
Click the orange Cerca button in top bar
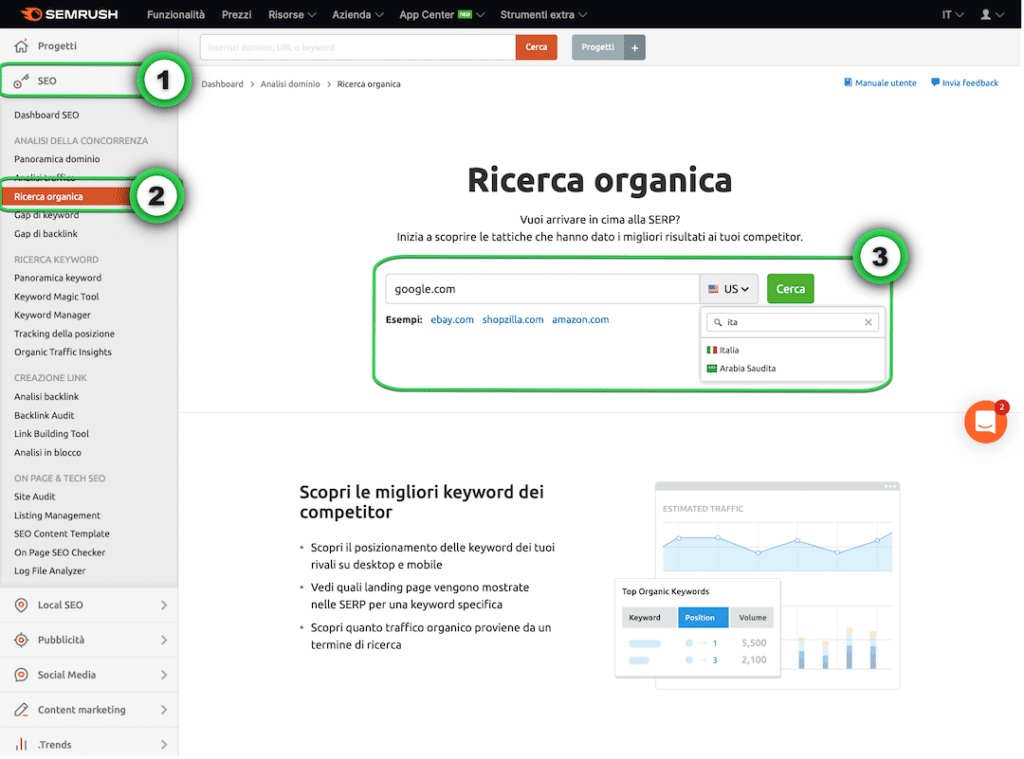(x=536, y=47)
